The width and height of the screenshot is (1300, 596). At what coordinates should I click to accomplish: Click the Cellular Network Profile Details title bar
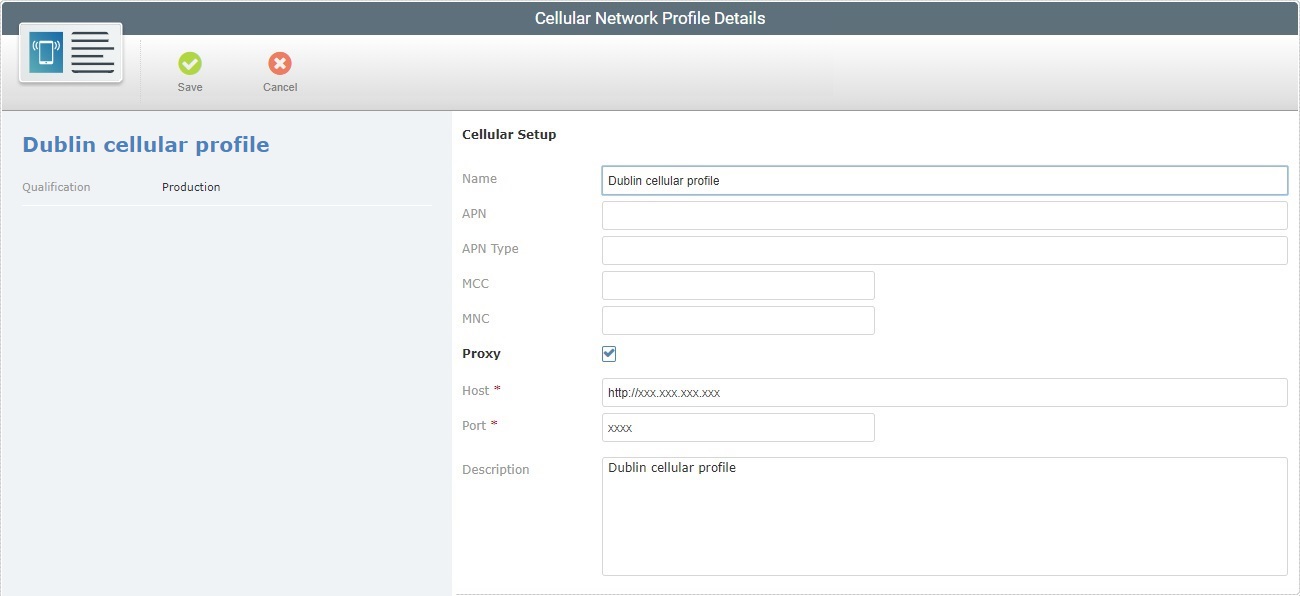coord(650,18)
